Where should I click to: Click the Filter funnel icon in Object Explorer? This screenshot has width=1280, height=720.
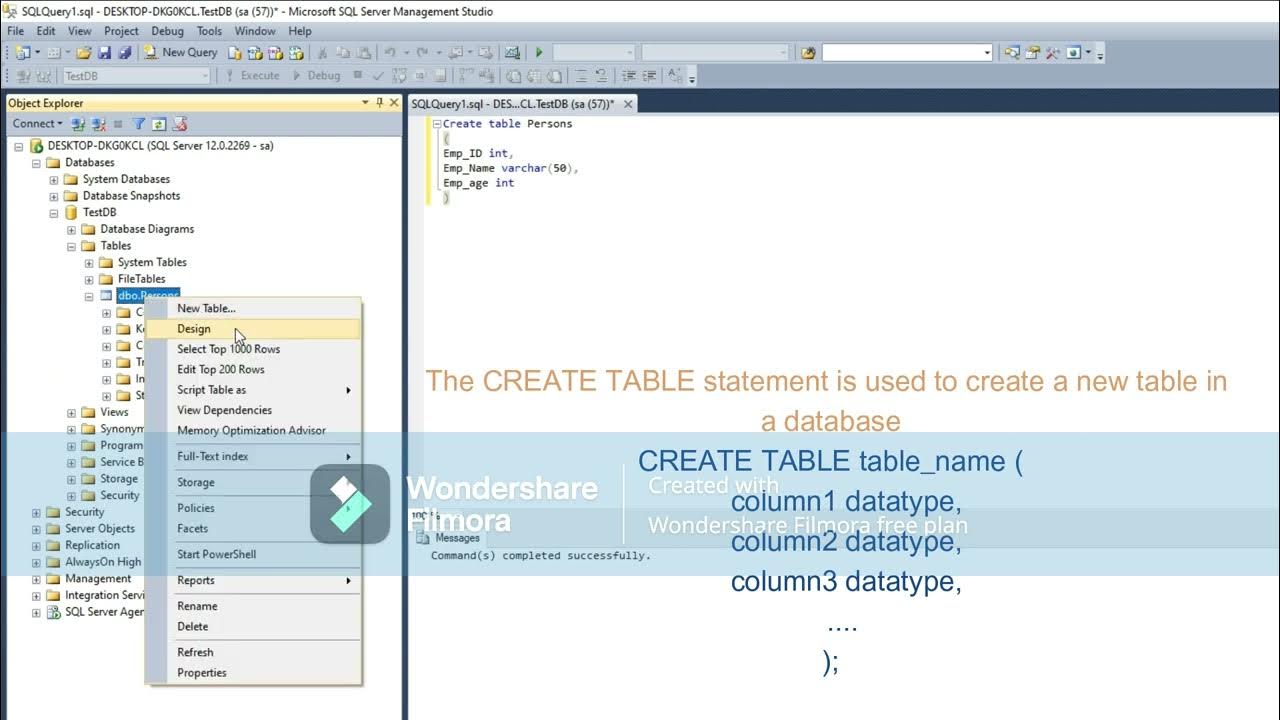(x=140, y=124)
